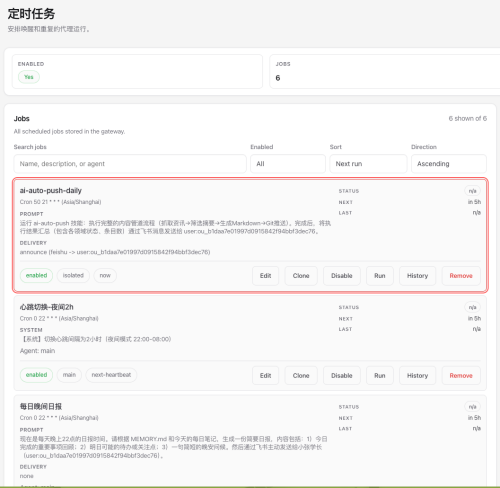The image size is (500, 488).
Task: Click the n/a status badge of ai-auto-push-daily
Action: 472,191
